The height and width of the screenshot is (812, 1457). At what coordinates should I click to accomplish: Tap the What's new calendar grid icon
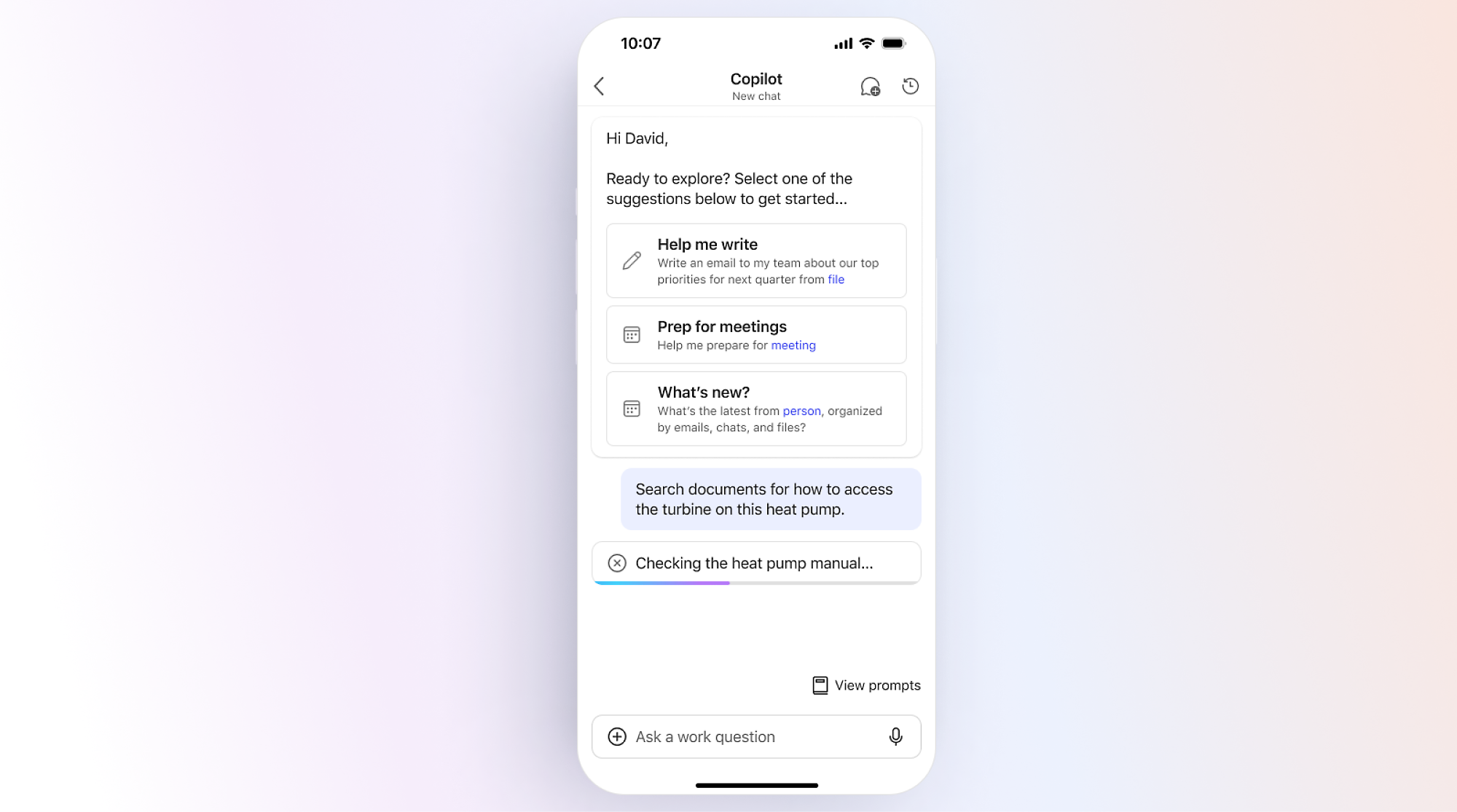[631, 408]
